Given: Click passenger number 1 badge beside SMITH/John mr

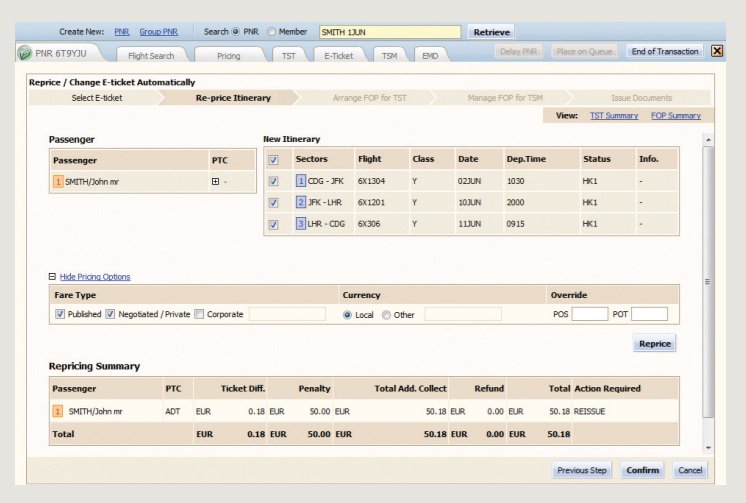Looking at the screenshot, I should click(58, 182).
